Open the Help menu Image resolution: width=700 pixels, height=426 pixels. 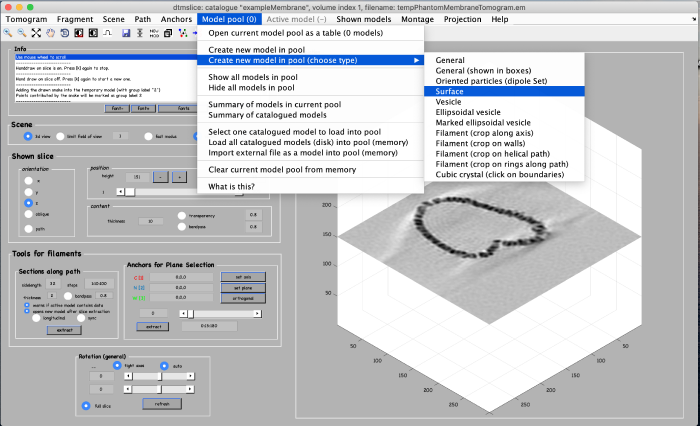(500, 19)
